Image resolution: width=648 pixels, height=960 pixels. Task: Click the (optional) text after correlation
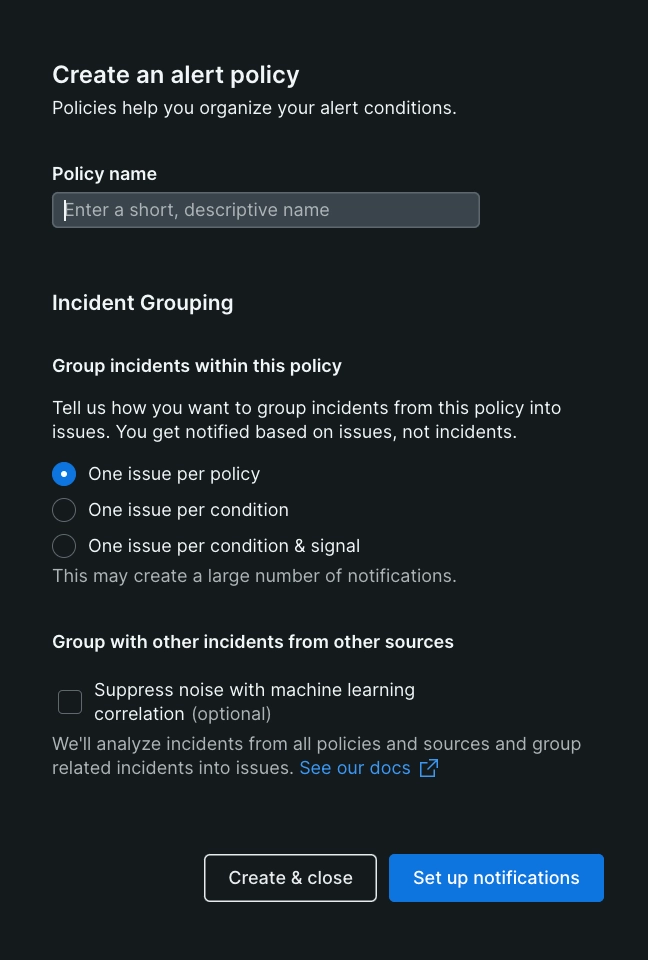pos(231,714)
